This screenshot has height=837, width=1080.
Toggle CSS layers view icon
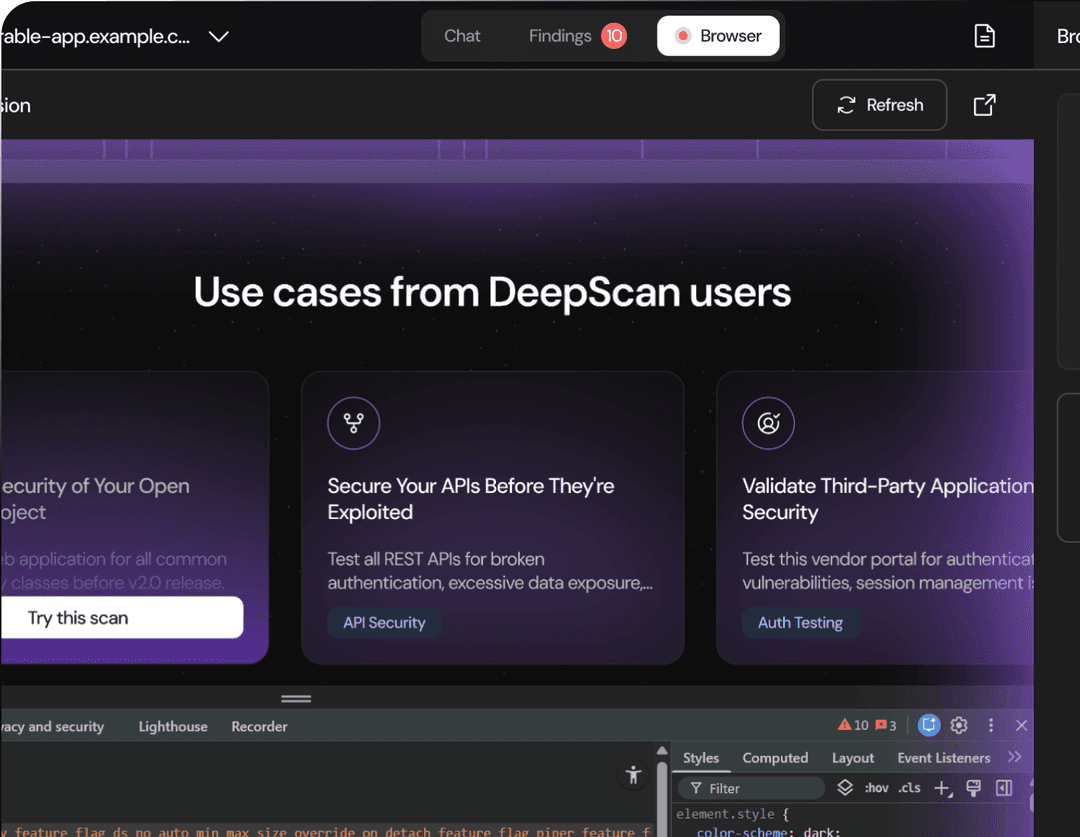tap(844, 787)
